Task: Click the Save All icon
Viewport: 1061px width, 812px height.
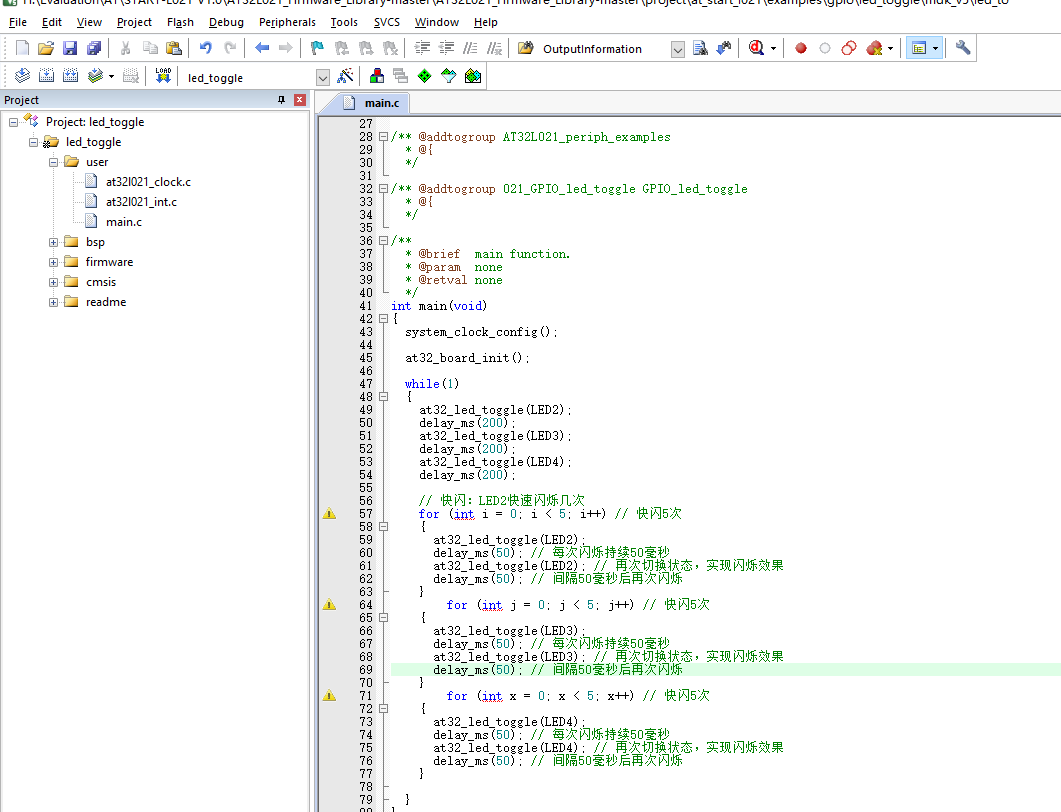Action: [94, 48]
